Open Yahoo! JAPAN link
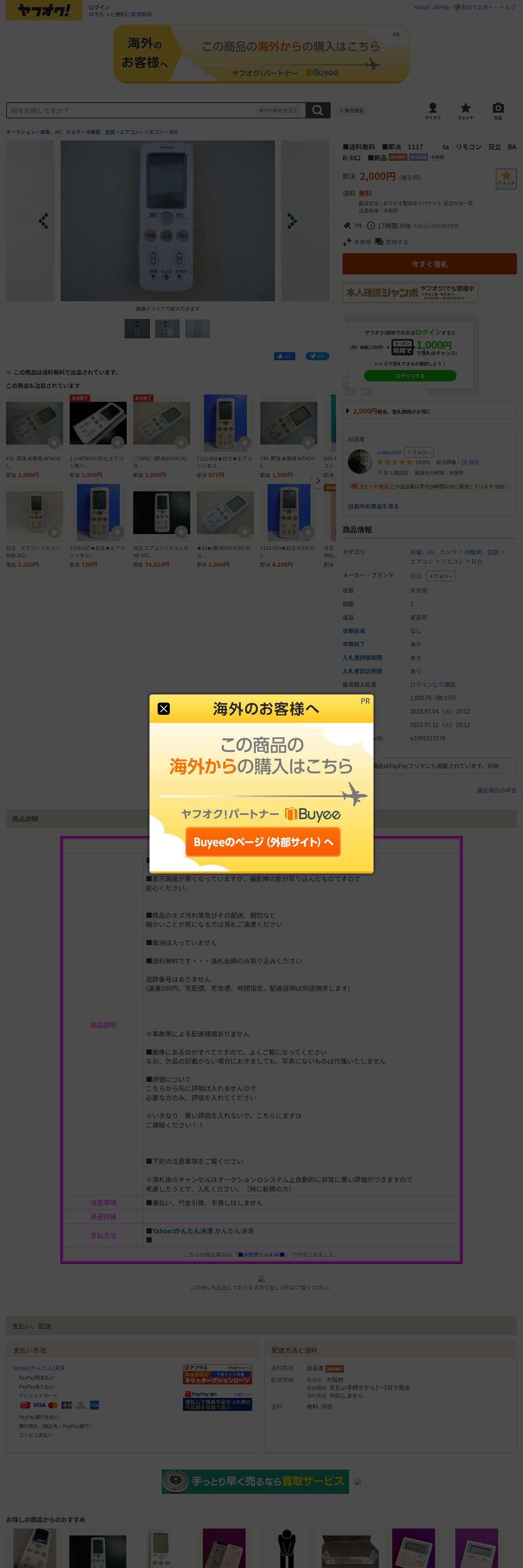The width and height of the screenshot is (523, 1568). tap(431, 7)
